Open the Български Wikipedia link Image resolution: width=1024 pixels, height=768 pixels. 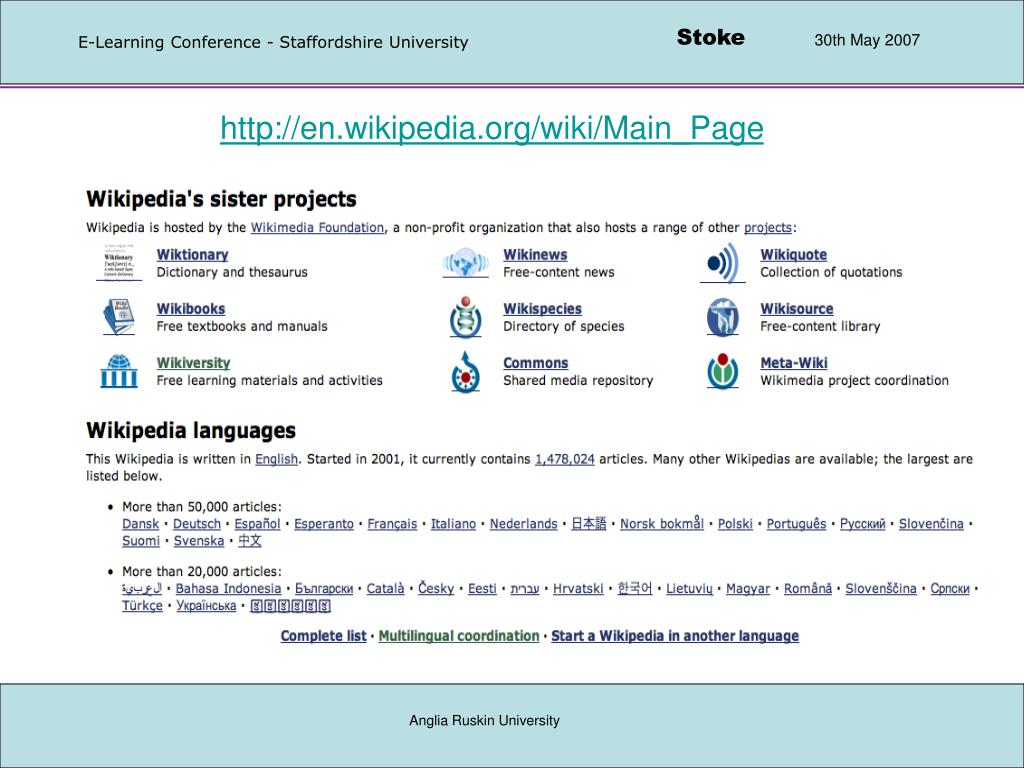[x=324, y=588]
